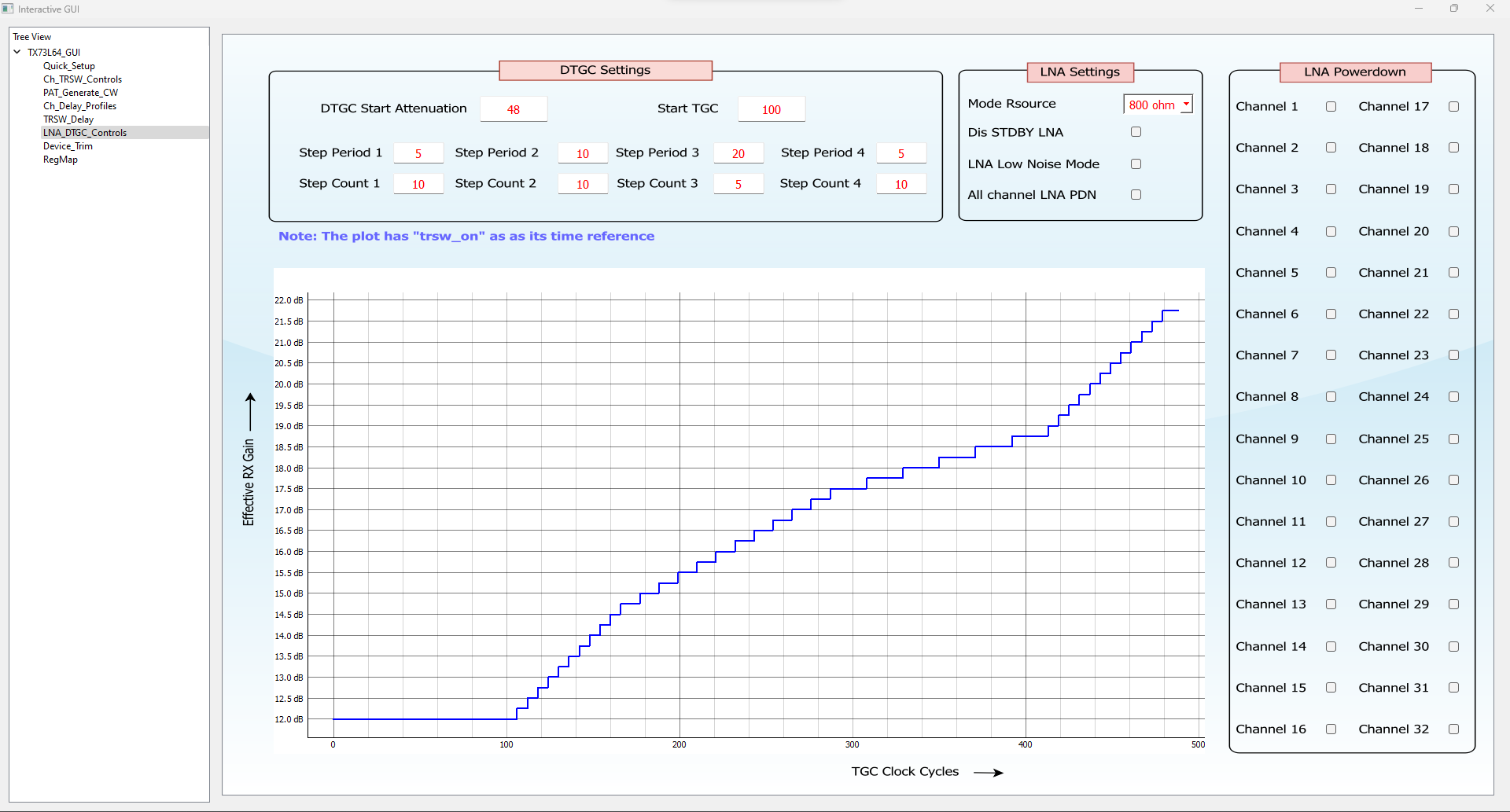Click the Interactive GUI app icon
Viewport: 1510px width, 812px height.
(8, 9)
